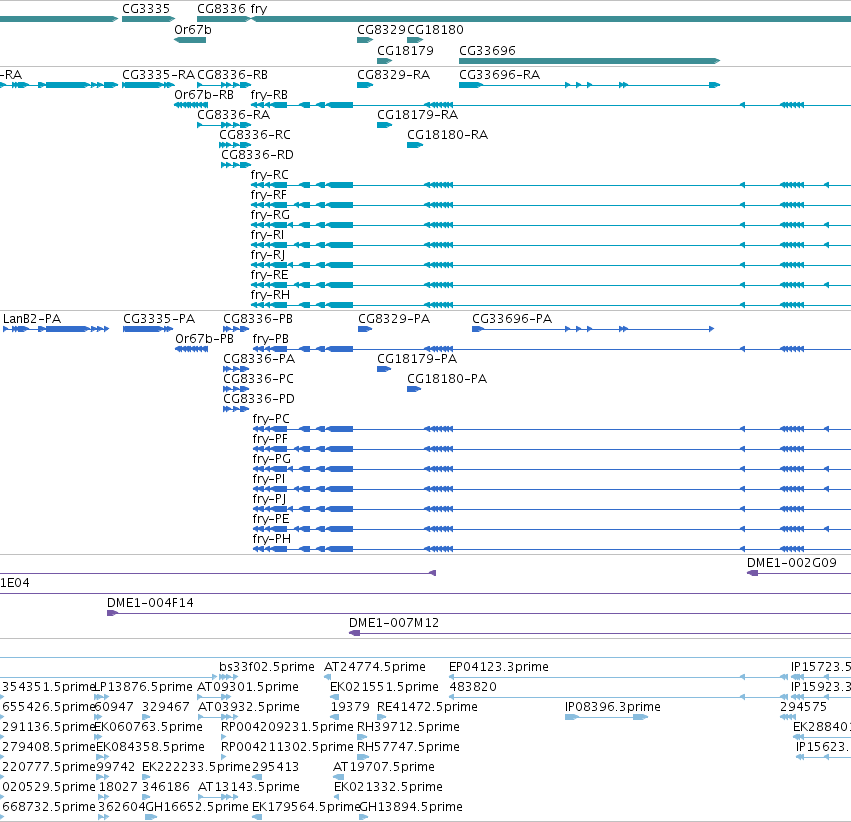Click the CG8329-PA protein label
Image resolution: width=851 pixels, height=822 pixels.
pos(394,319)
